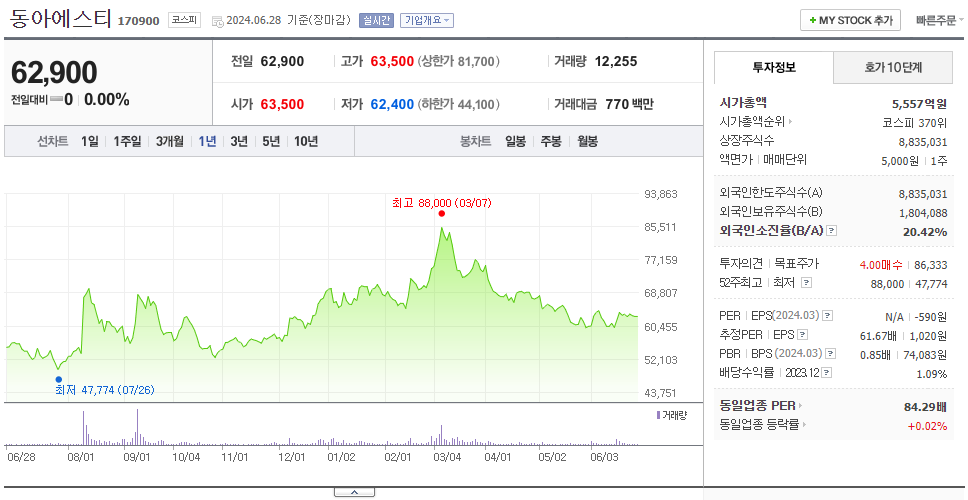This screenshot has width=968, height=500.
Task: Click the arrow next to 시가총액순위
Action: pyautogui.click(x=790, y=122)
